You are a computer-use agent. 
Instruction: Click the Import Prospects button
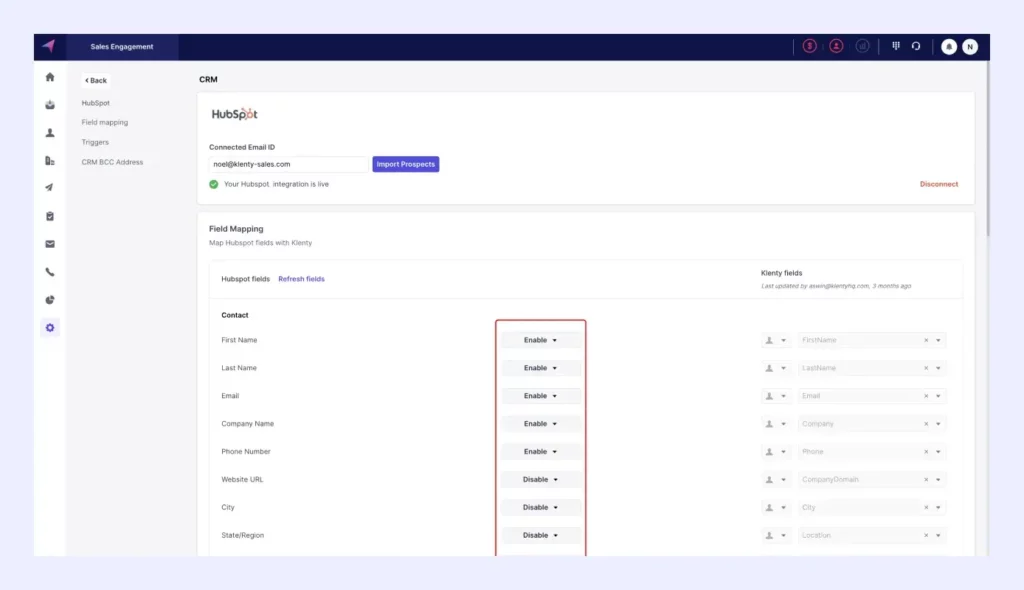pos(406,164)
